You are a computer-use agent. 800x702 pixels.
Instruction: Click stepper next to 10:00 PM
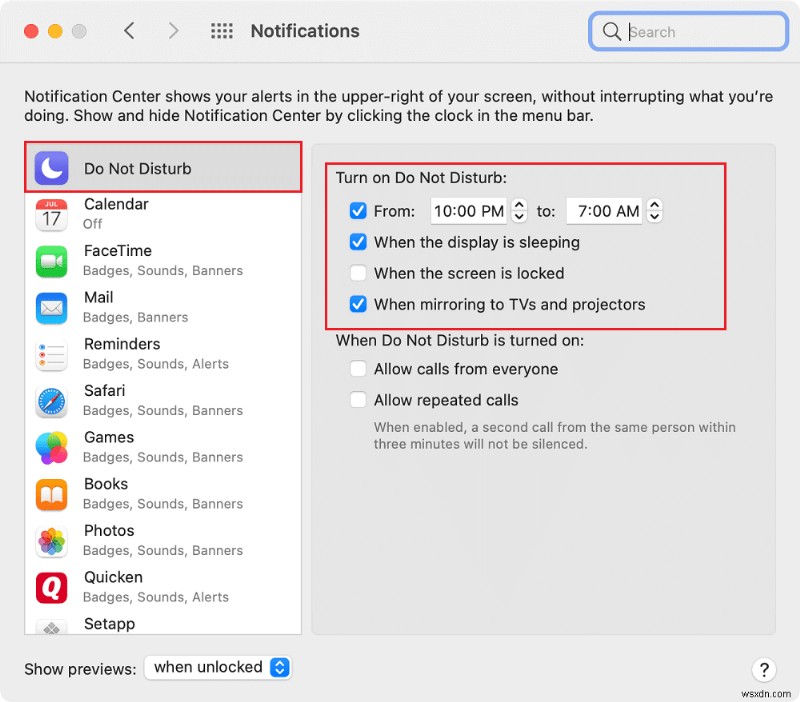tap(519, 211)
